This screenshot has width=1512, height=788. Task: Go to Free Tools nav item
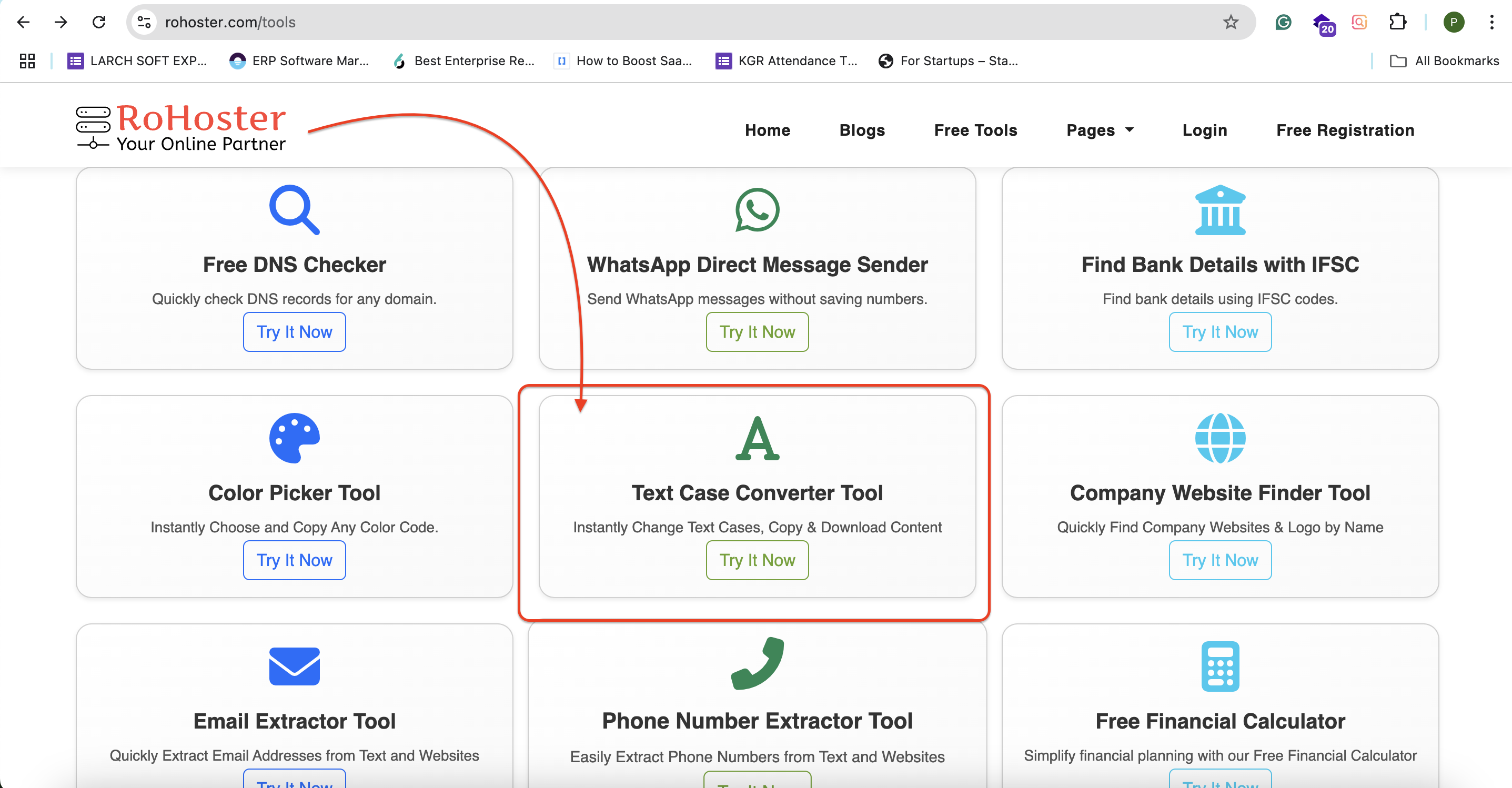(975, 130)
